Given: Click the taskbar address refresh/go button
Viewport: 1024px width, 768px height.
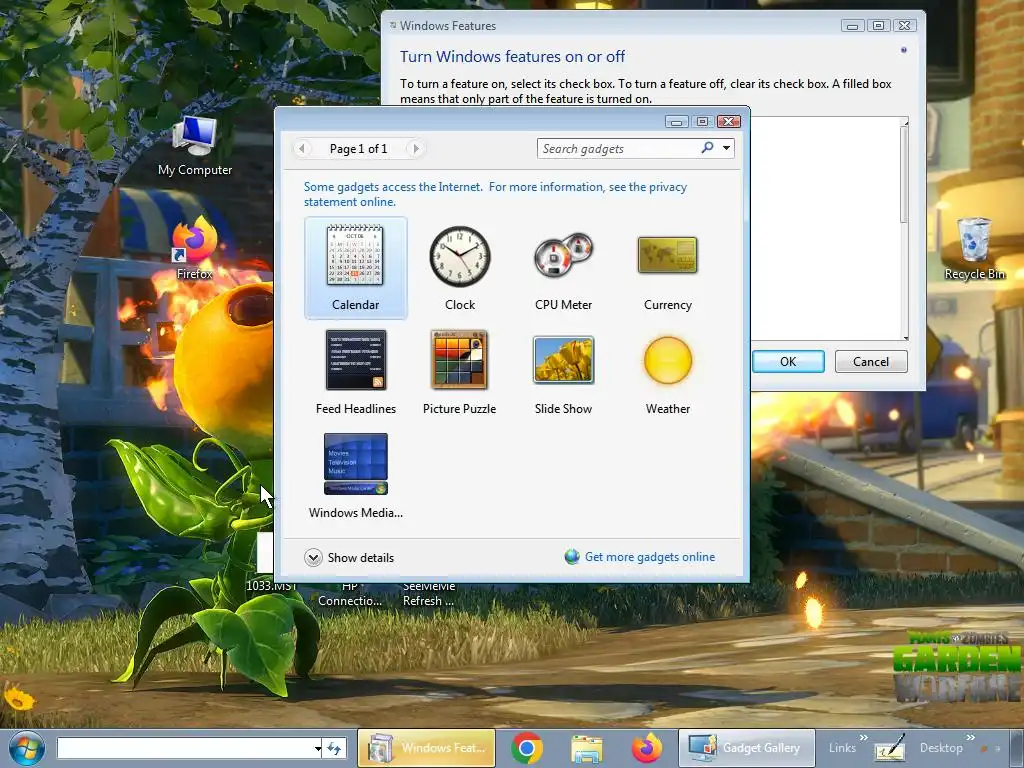Looking at the screenshot, I should (x=334, y=748).
